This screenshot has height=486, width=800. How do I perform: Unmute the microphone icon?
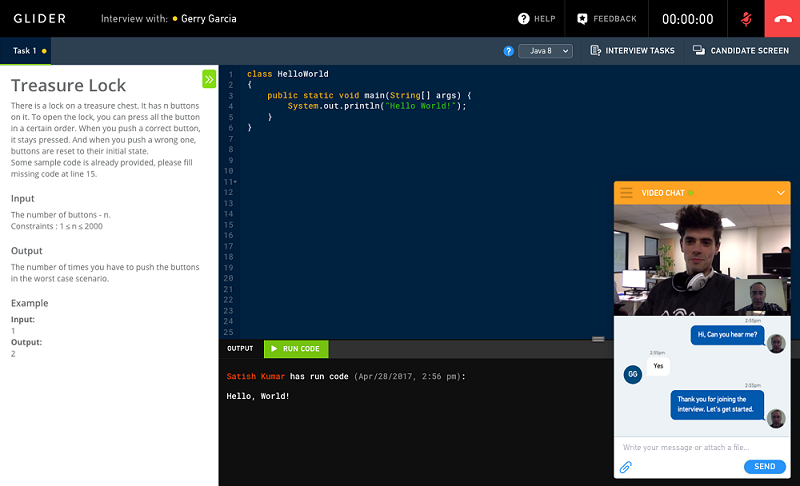pos(746,19)
